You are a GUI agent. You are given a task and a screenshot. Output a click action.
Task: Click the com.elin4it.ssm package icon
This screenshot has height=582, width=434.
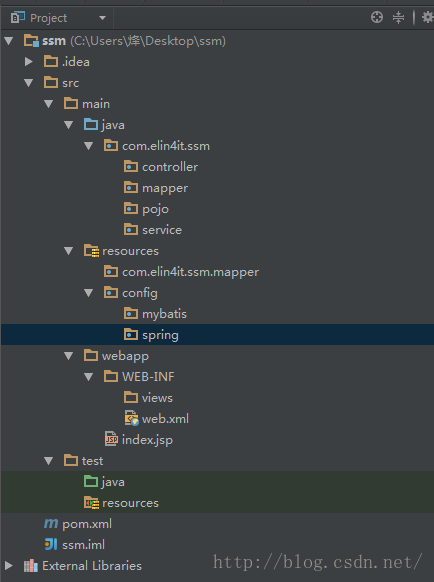click(111, 145)
